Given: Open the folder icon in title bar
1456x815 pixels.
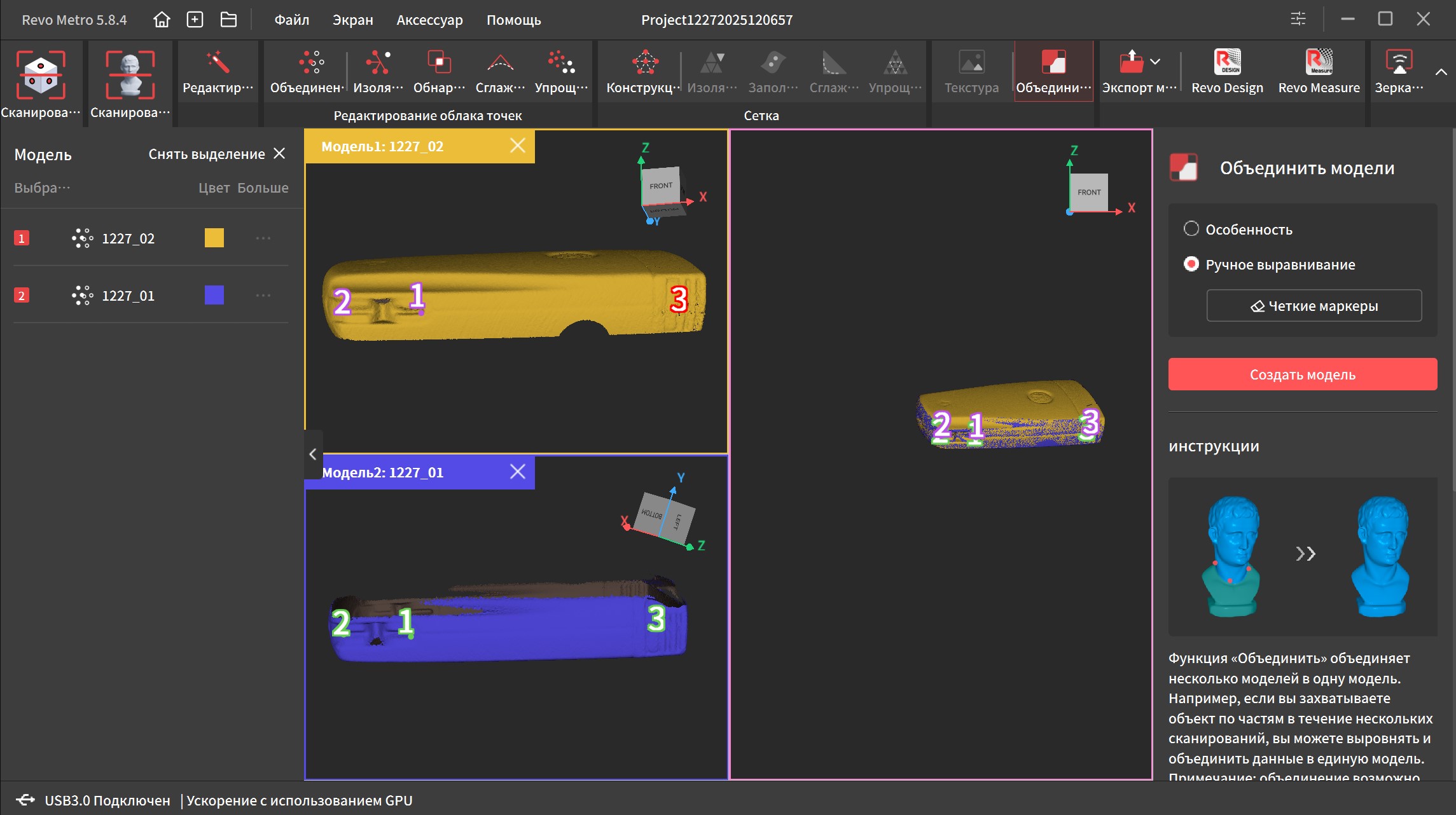Looking at the screenshot, I should 228,20.
